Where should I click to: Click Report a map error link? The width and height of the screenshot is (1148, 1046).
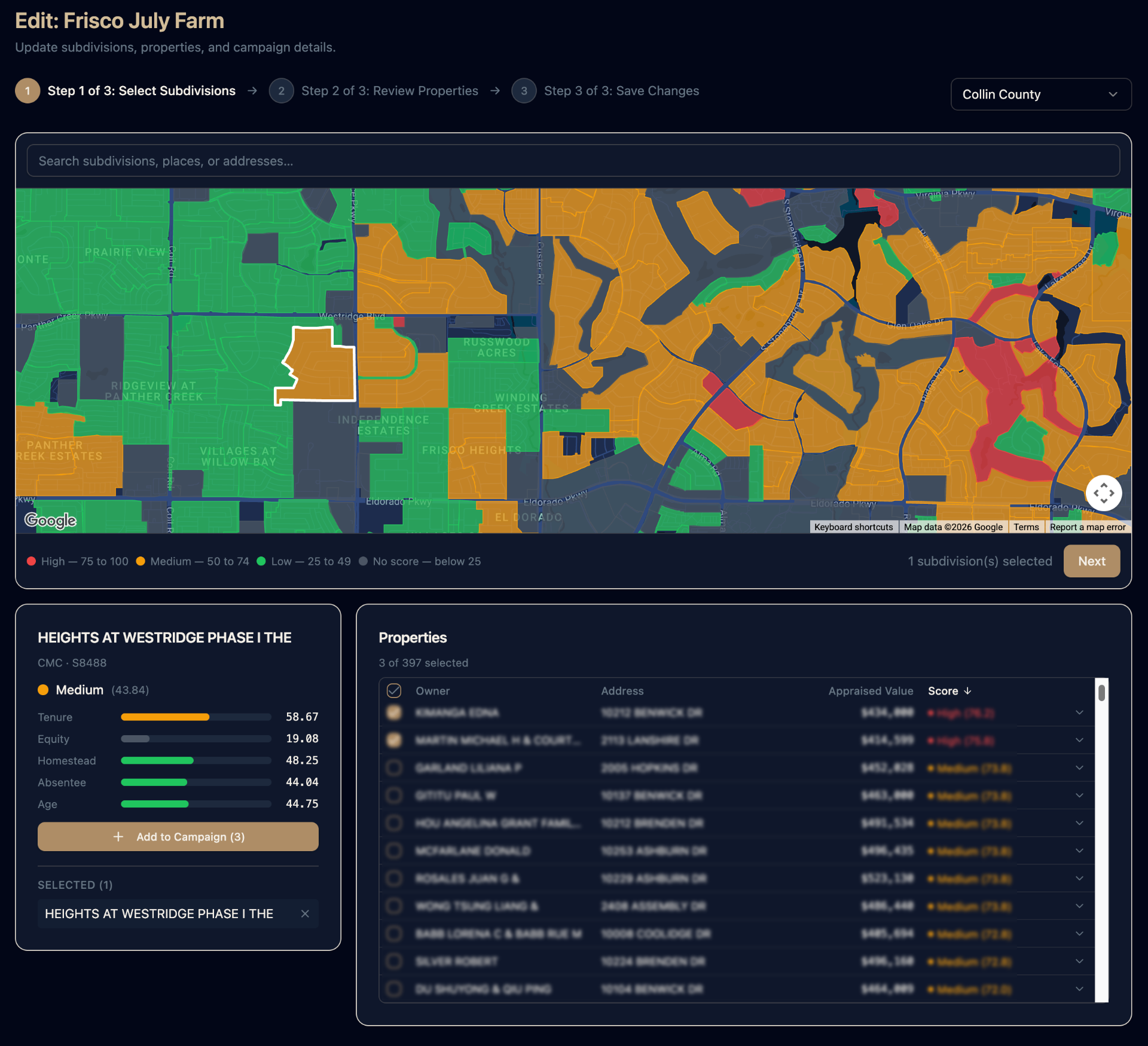[x=1088, y=527]
